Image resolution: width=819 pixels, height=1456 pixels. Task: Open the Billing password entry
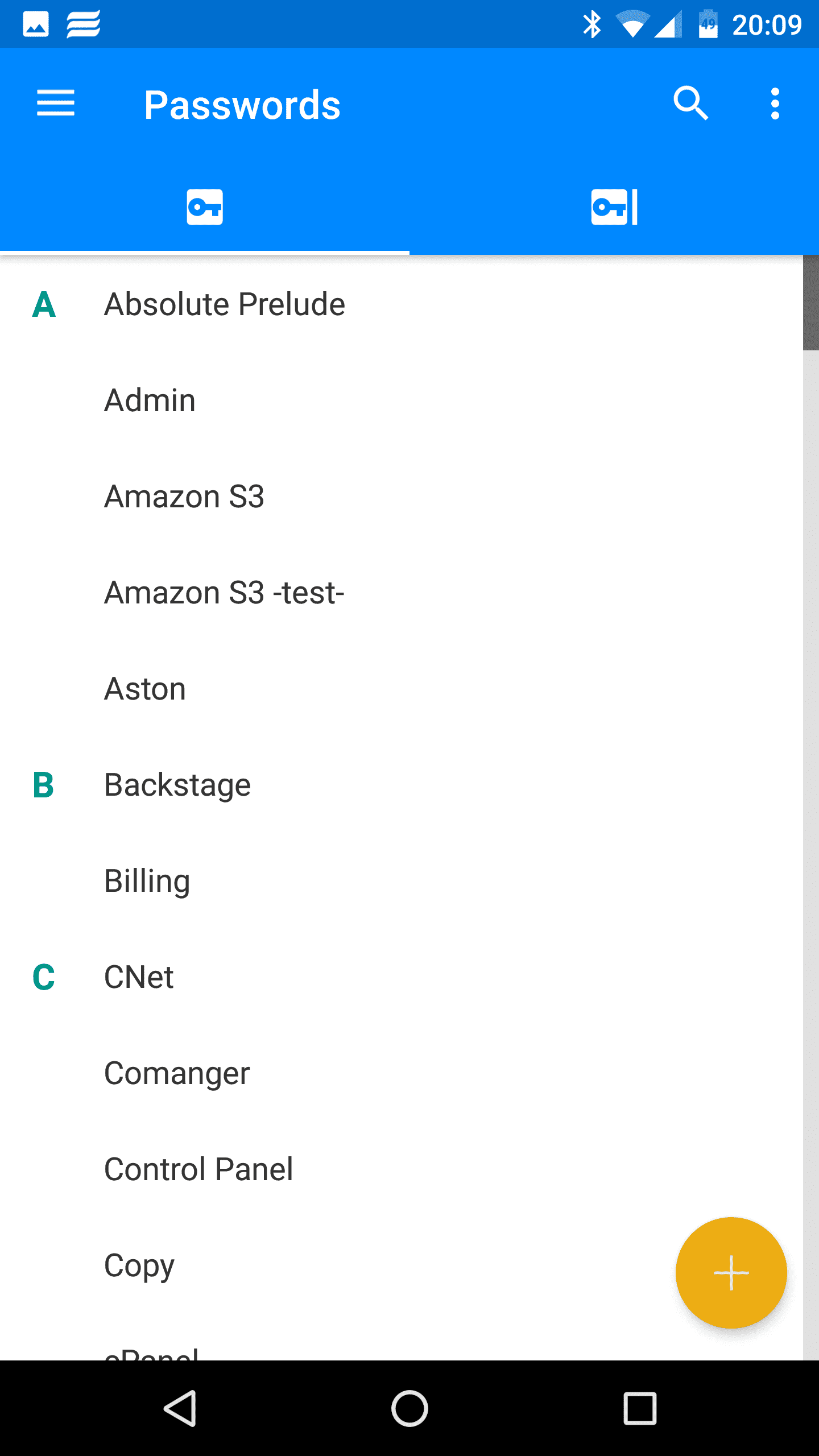[x=147, y=882]
